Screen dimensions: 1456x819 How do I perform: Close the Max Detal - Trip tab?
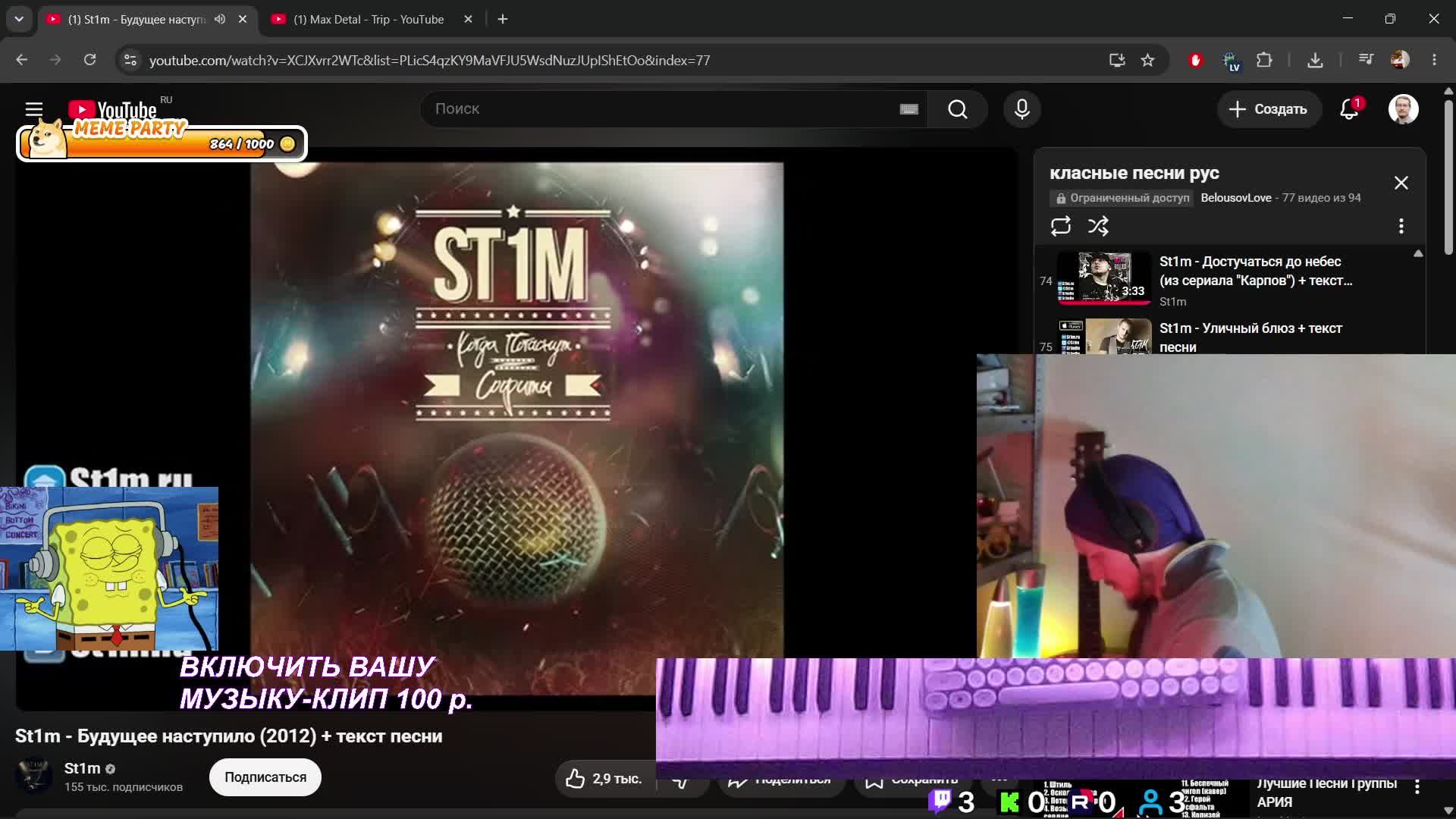tap(468, 19)
